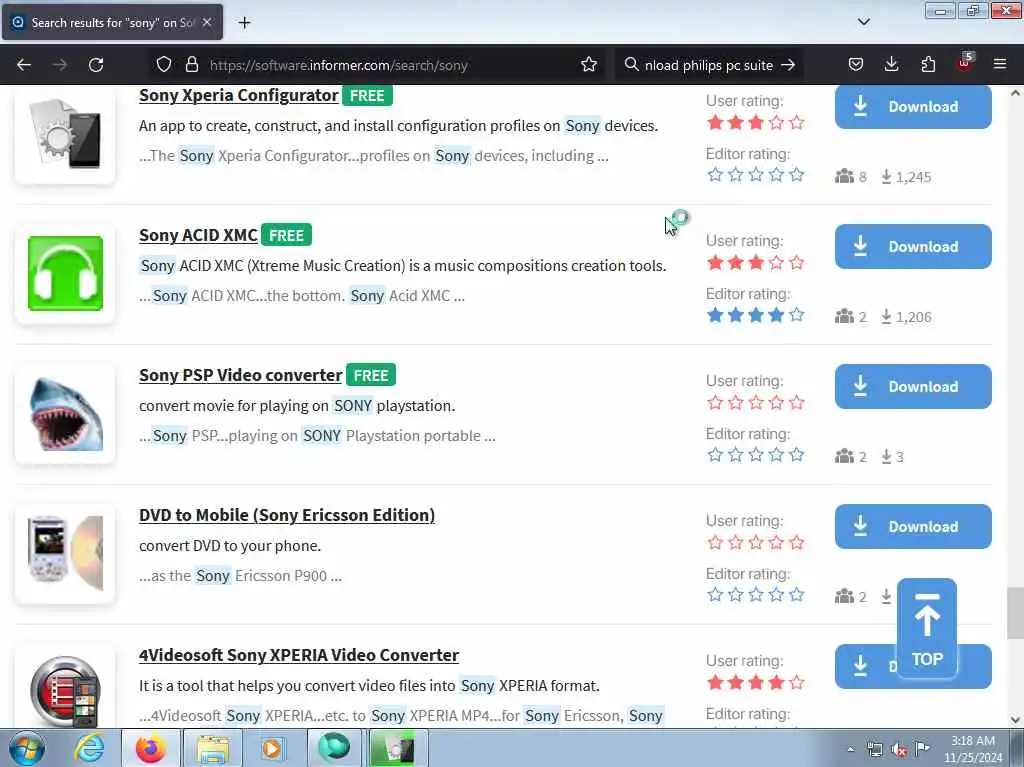Close the sony search results tab
Screen dimensions: 1024x767
pyautogui.click(x=207, y=22)
